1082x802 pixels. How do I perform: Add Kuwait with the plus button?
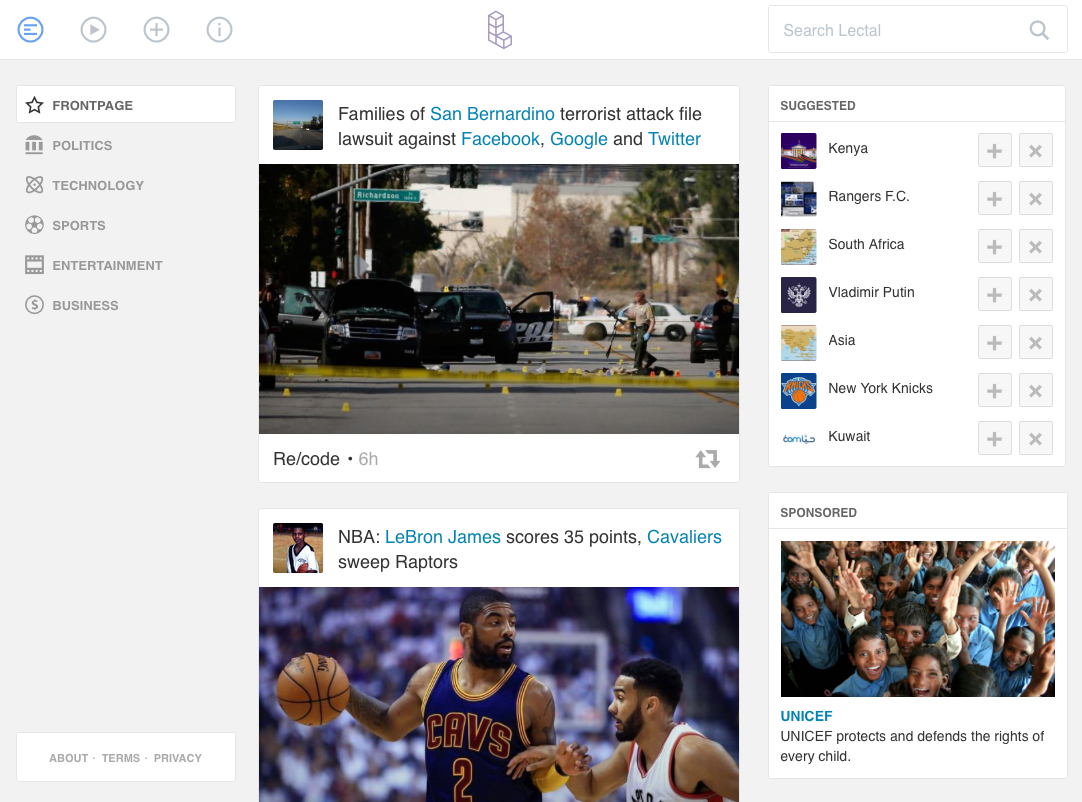click(994, 438)
